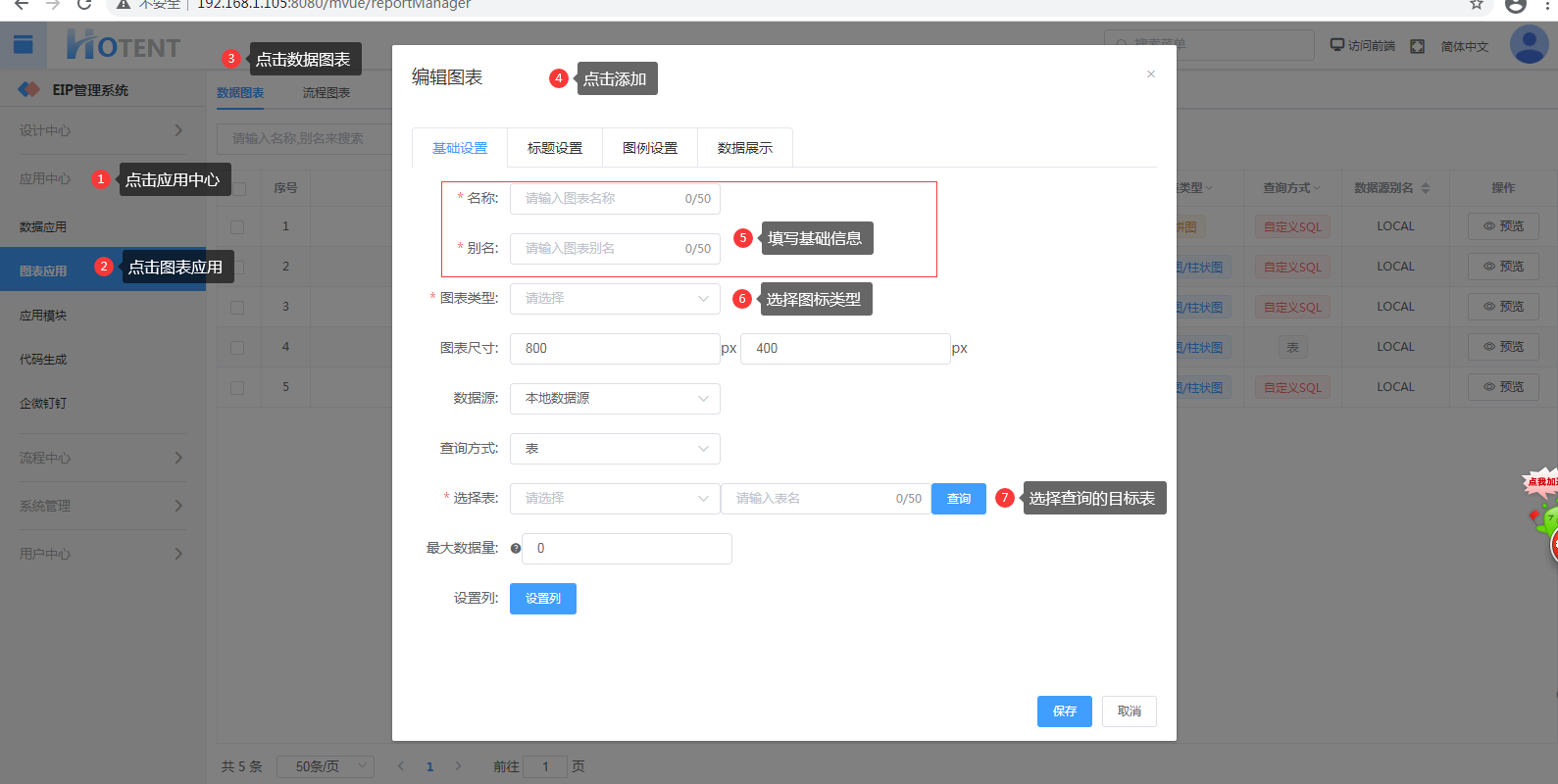
Task: Click the 访问前端 monitor icon
Action: coord(1336,45)
